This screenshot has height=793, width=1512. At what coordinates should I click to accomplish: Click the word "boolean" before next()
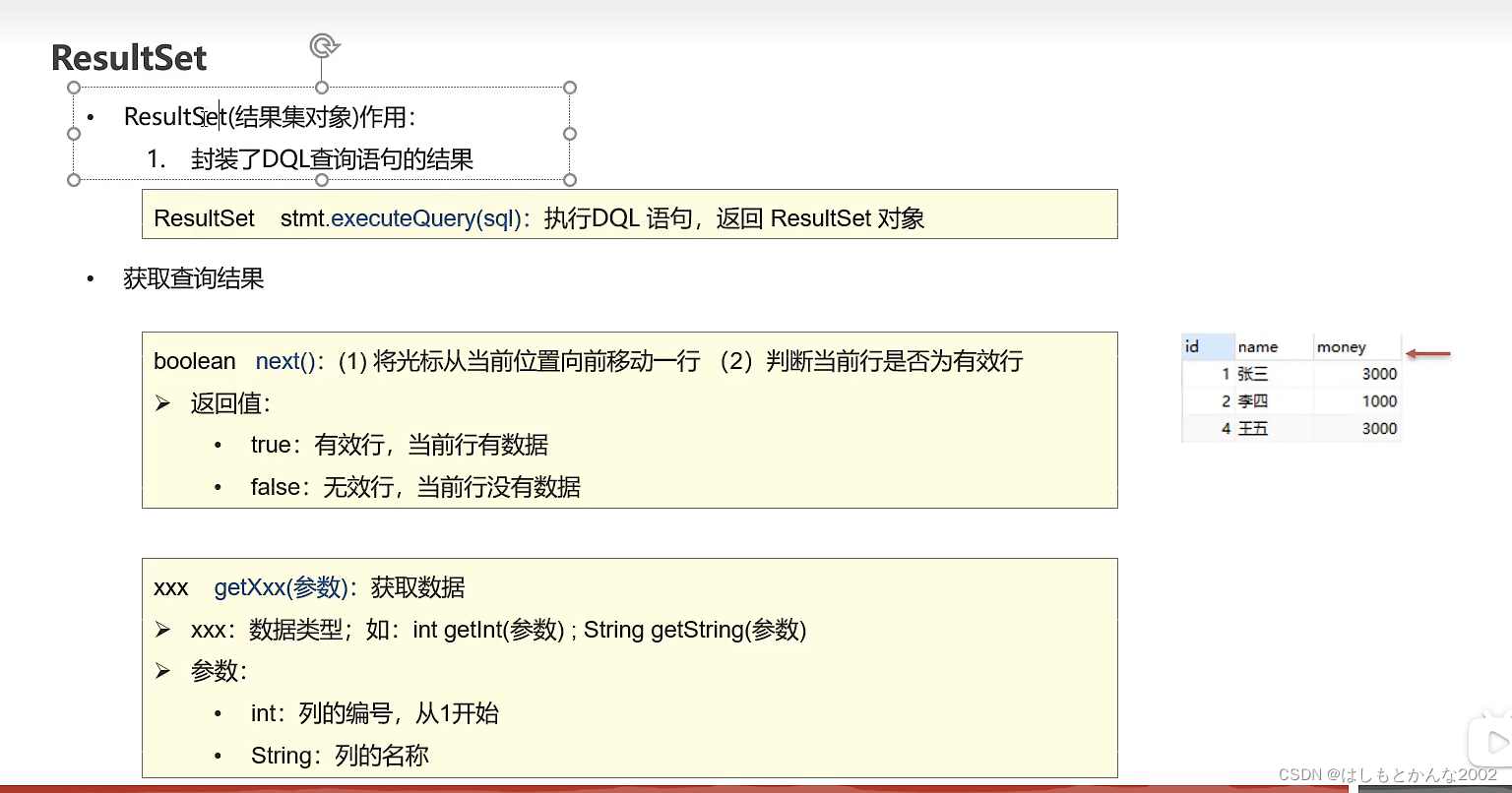point(195,361)
